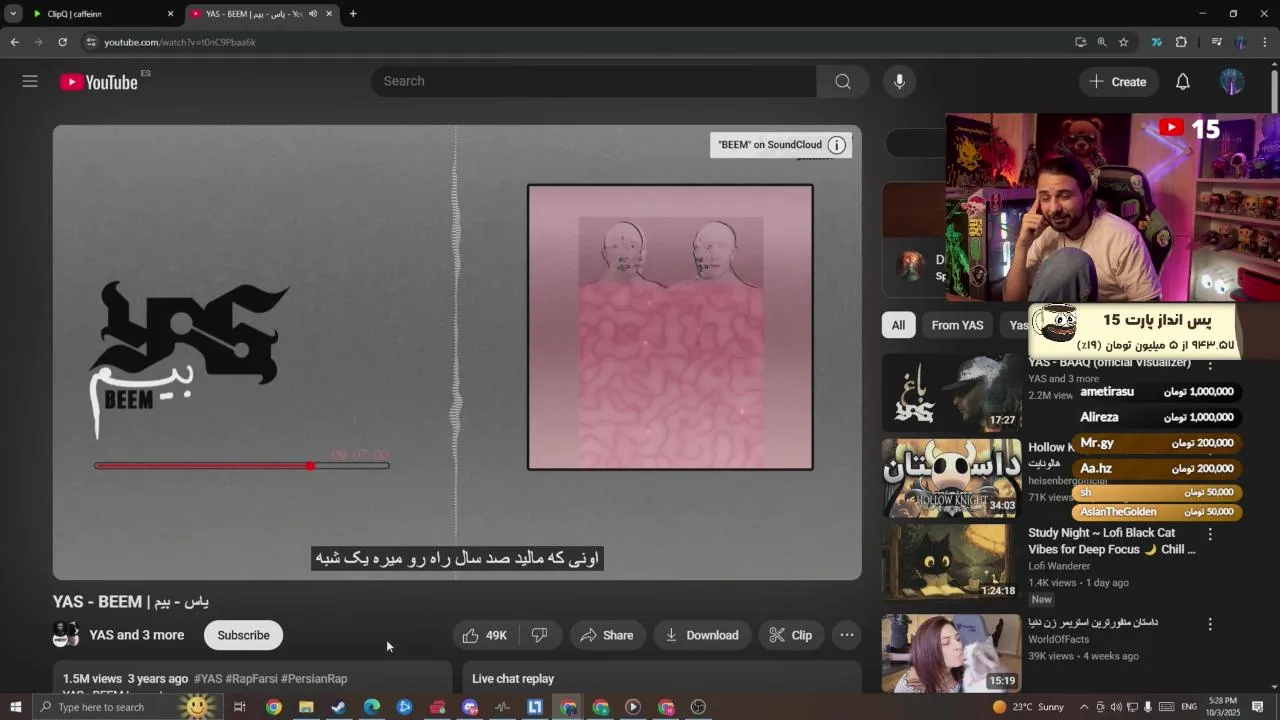Launch Steam from the taskbar

point(339,707)
